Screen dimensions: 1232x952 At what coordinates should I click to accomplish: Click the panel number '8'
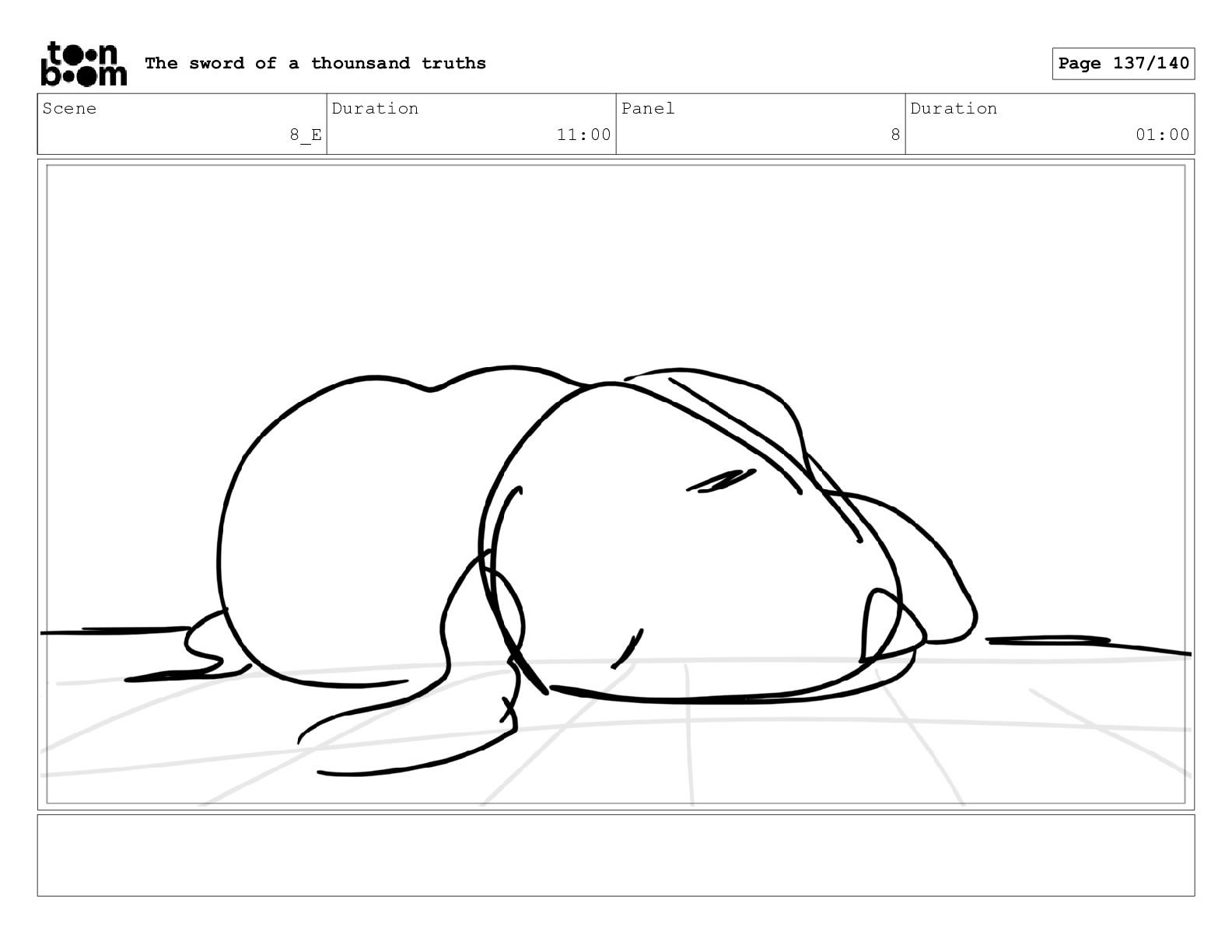pyautogui.click(x=895, y=135)
